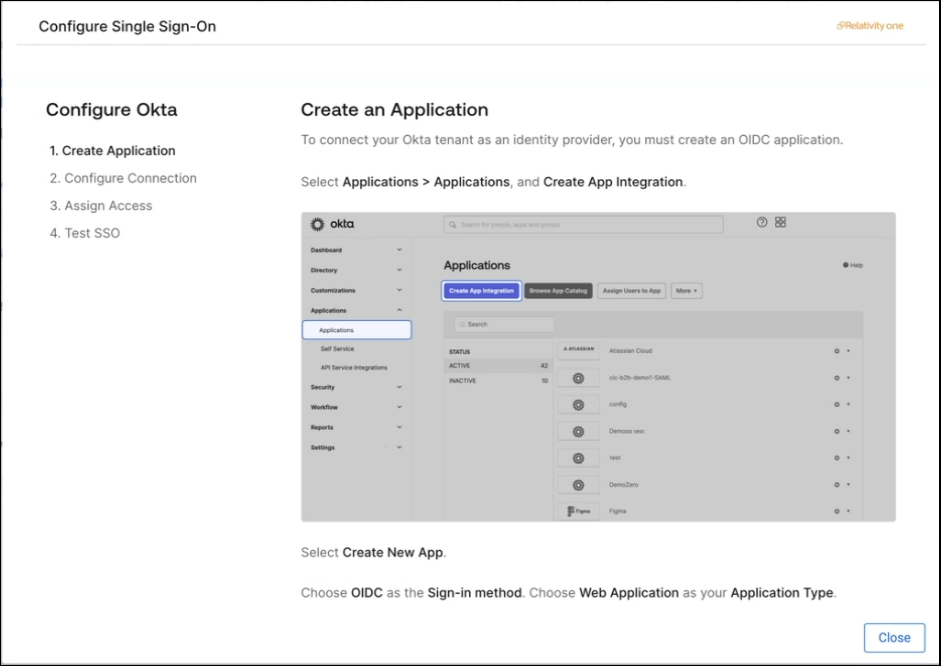Filter by INACTIVE status
The width and height of the screenshot is (941, 666).
(498, 380)
